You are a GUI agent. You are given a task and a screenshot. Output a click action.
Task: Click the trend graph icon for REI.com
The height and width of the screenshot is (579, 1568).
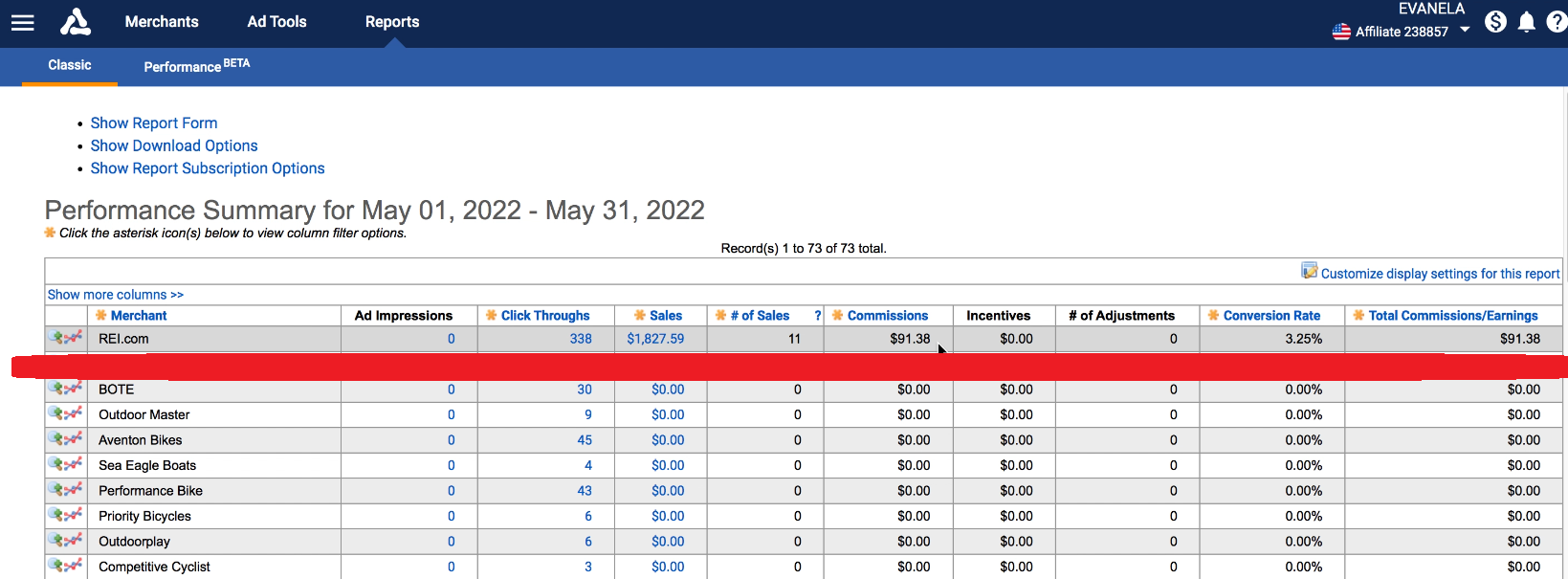point(74,337)
